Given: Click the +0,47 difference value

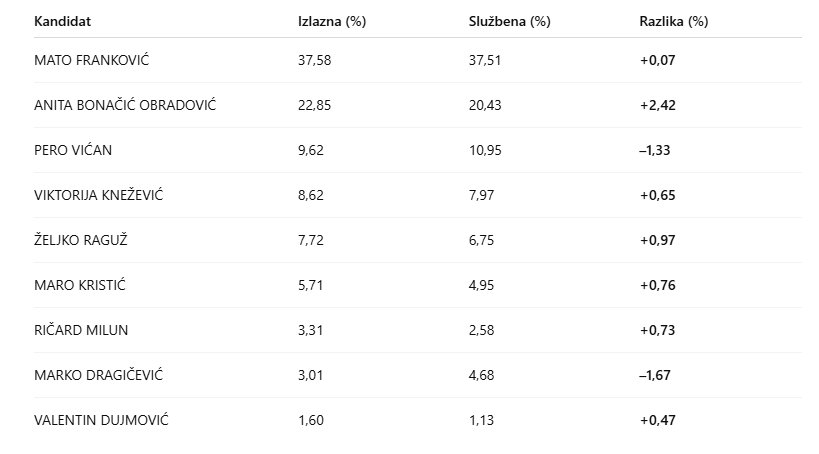Looking at the screenshot, I should click(x=658, y=420).
